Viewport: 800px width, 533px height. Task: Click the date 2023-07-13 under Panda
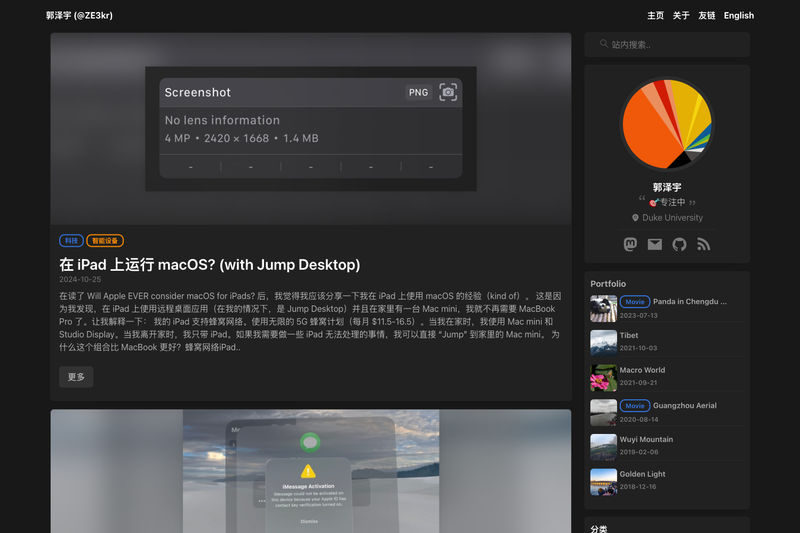(639, 315)
